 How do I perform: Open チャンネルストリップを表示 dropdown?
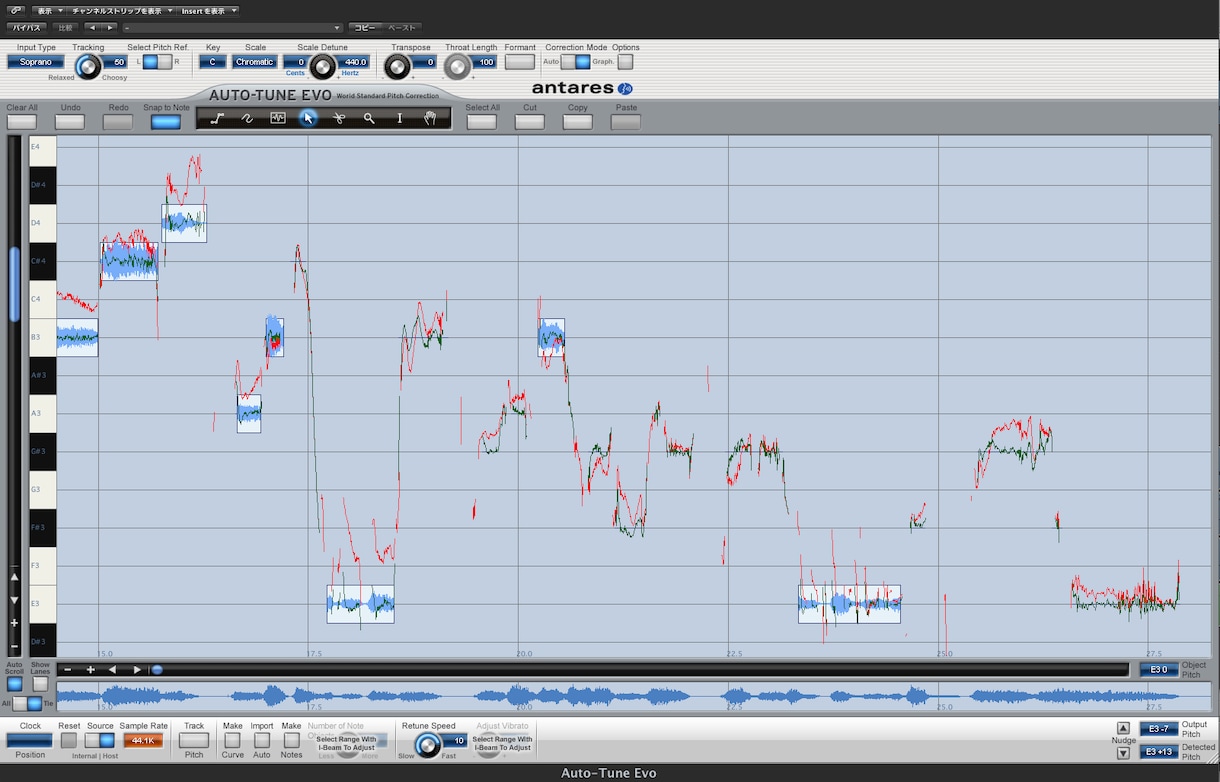click(121, 11)
